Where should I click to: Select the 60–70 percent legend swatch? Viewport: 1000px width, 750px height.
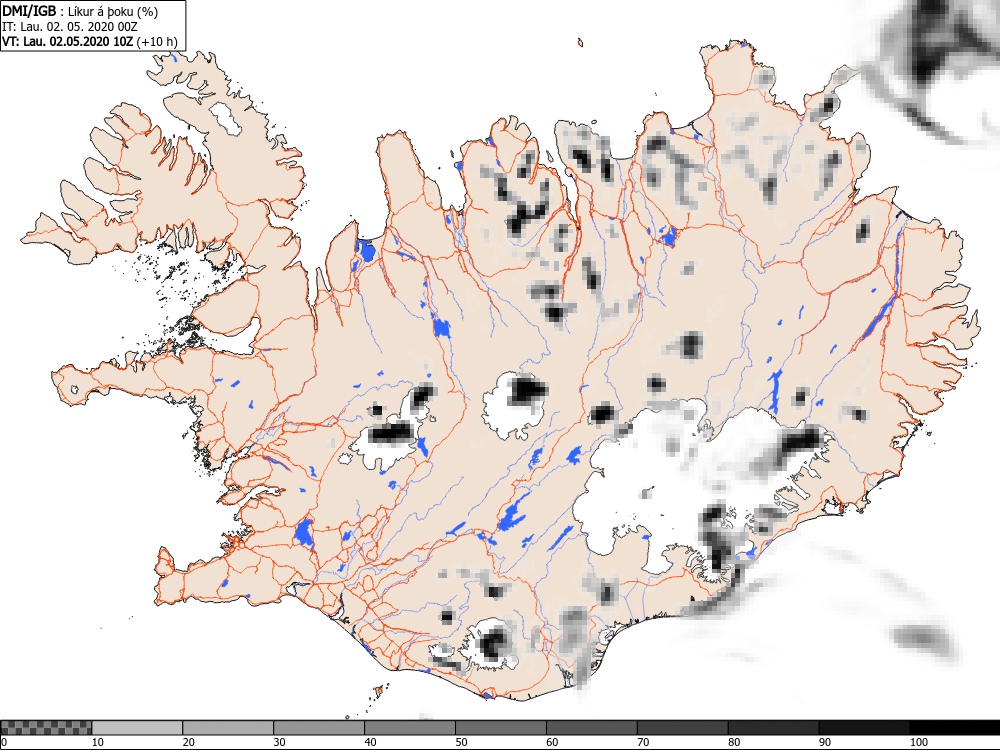tap(592, 728)
